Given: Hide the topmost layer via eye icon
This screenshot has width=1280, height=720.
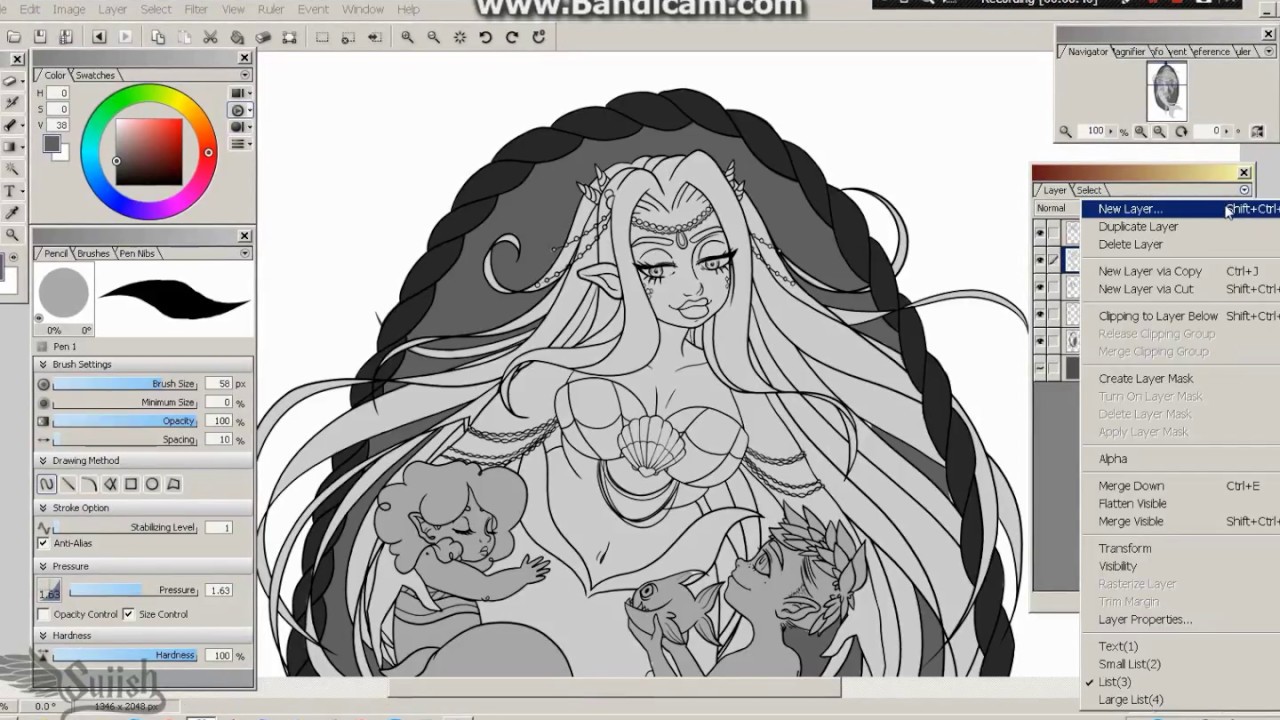Looking at the screenshot, I should pyautogui.click(x=1040, y=232).
